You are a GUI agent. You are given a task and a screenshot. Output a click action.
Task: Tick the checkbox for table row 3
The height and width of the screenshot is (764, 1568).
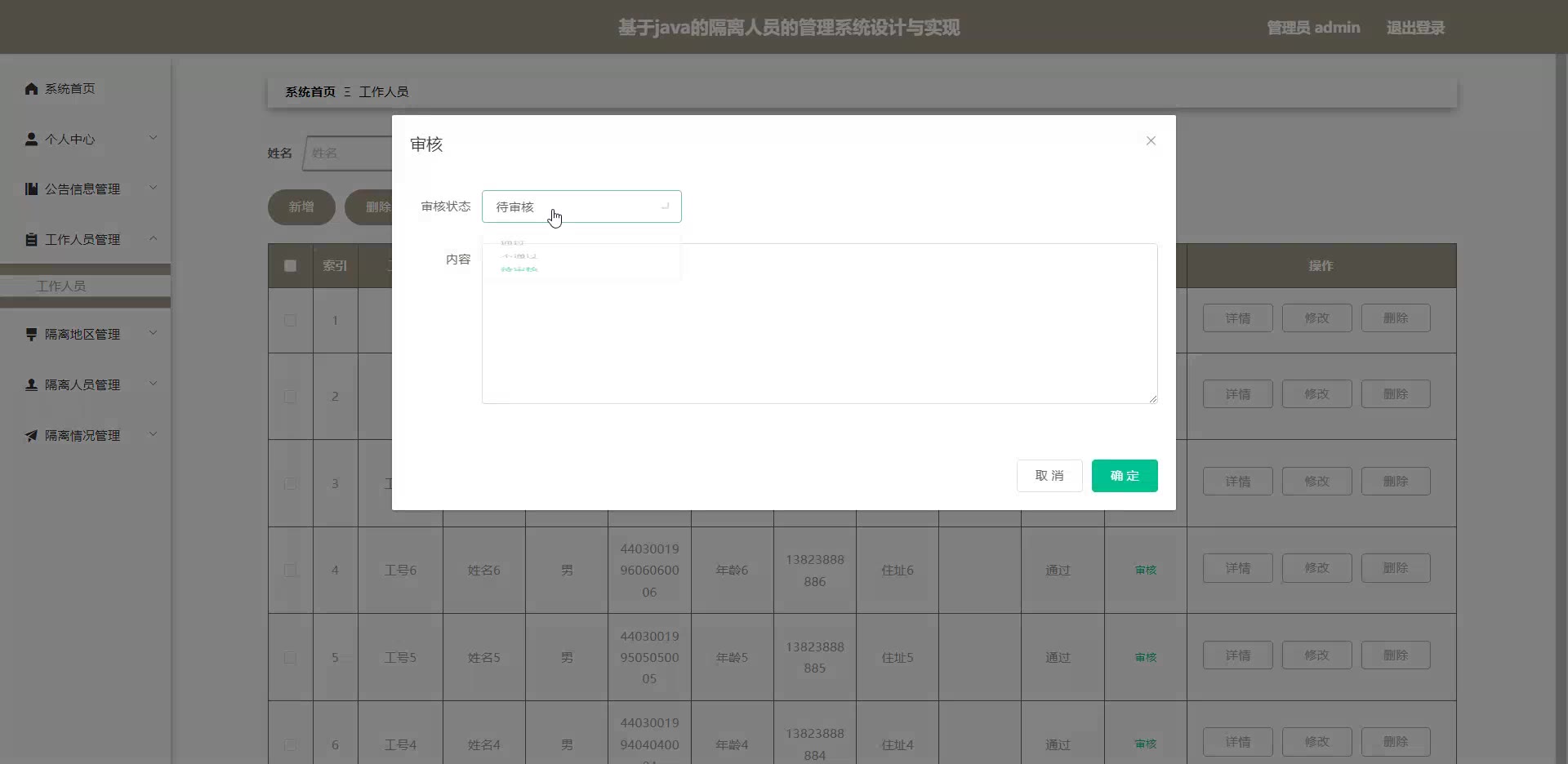(x=290, y=483)
